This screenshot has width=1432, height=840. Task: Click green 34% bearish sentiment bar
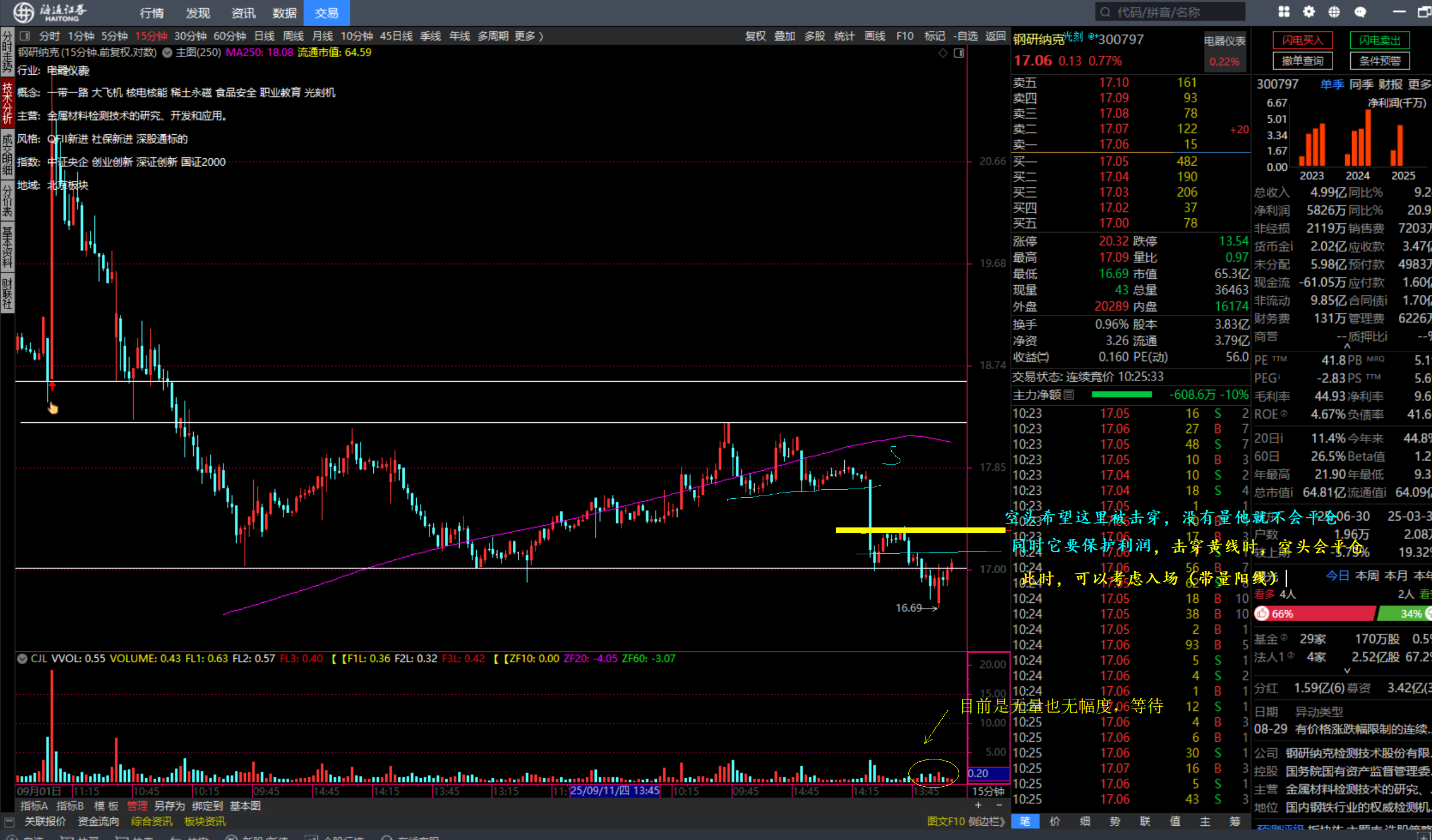click(x=1404, y=614)
